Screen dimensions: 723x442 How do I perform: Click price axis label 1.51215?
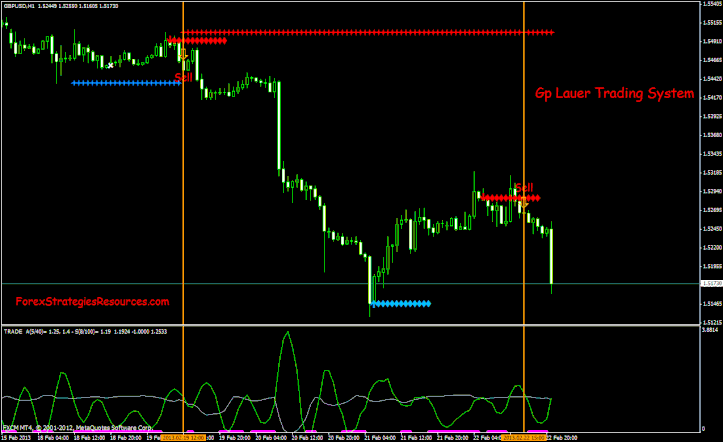pos(713,322)
